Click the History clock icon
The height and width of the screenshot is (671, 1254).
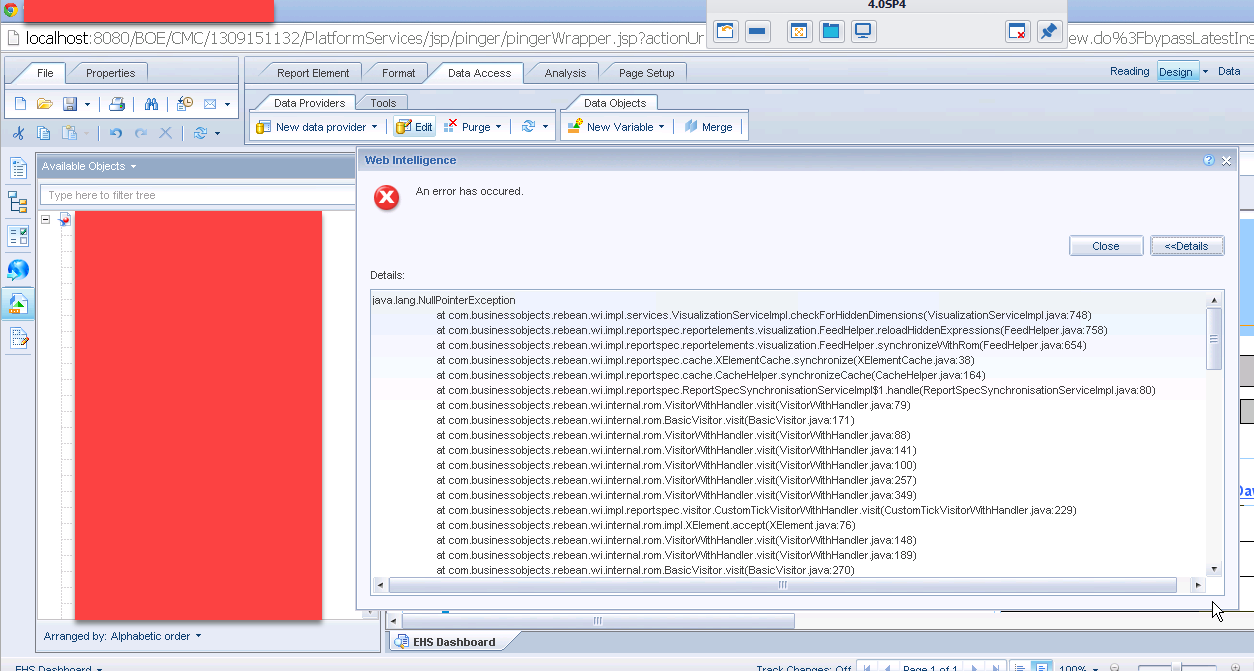pyautogui.click(x=185, y=104)
